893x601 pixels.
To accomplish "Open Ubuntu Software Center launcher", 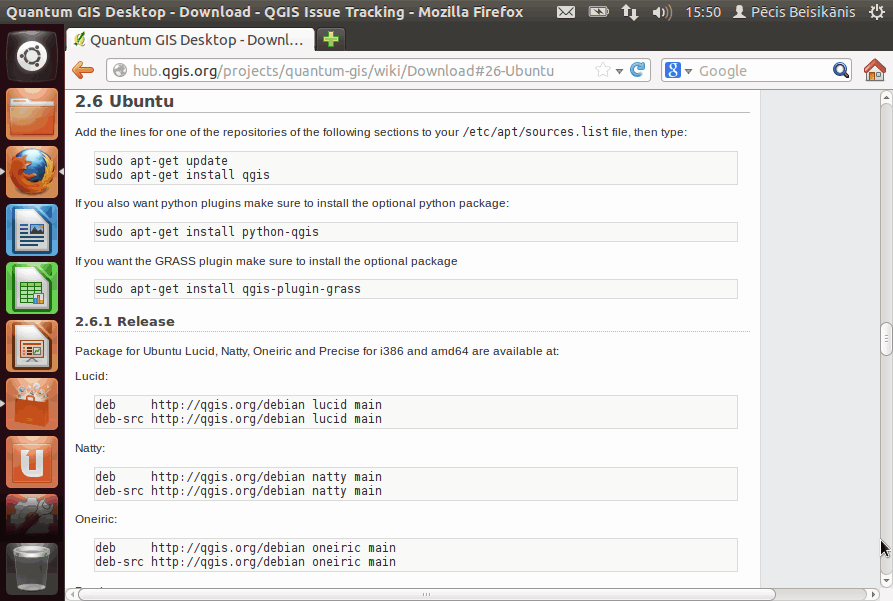I will [32, 404].
